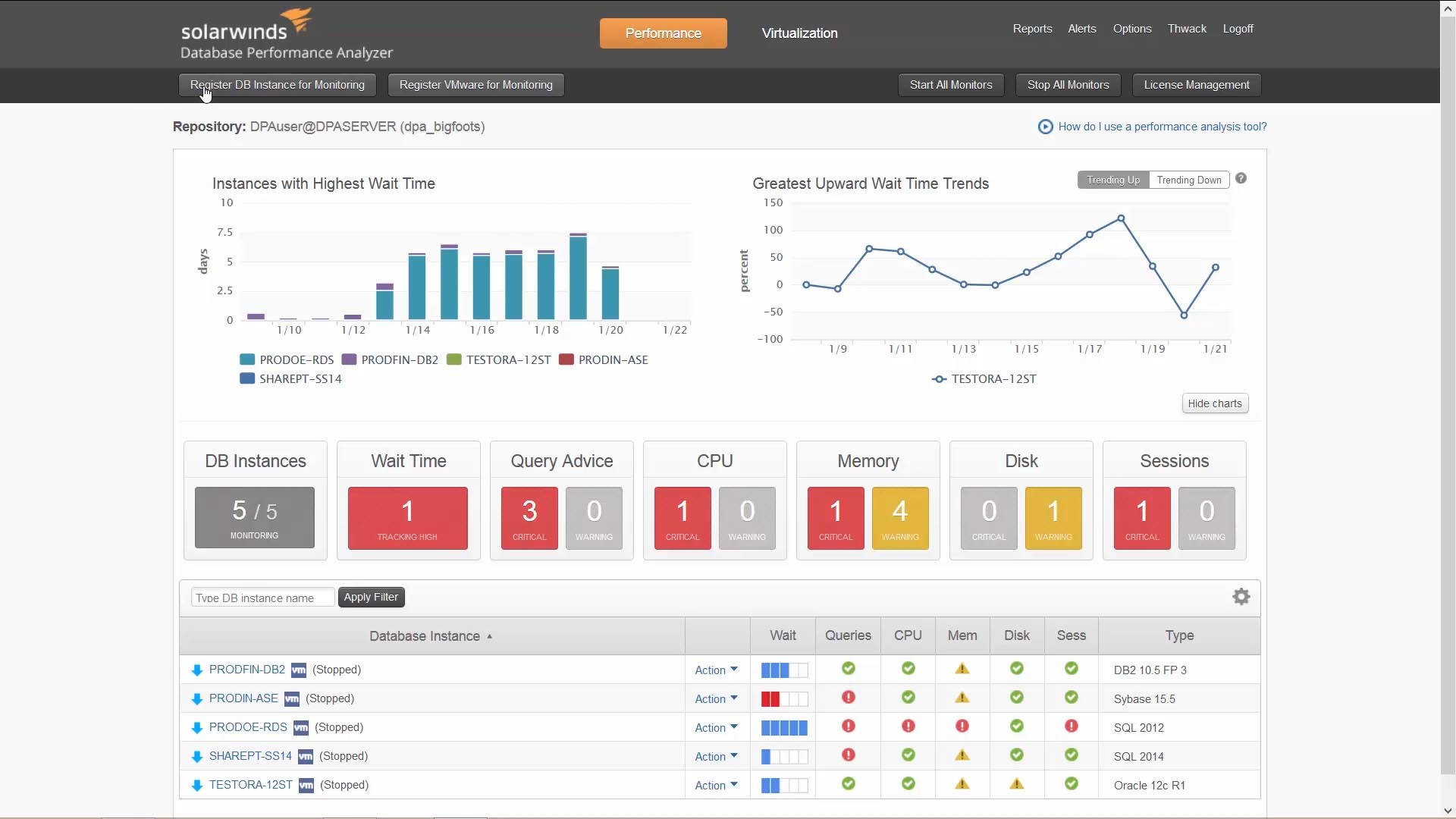1456x819 pixels.
Task: Click the green Sess check for SHAREPT-SS14
Action: pyautogui.click(x=1072, y=755)
